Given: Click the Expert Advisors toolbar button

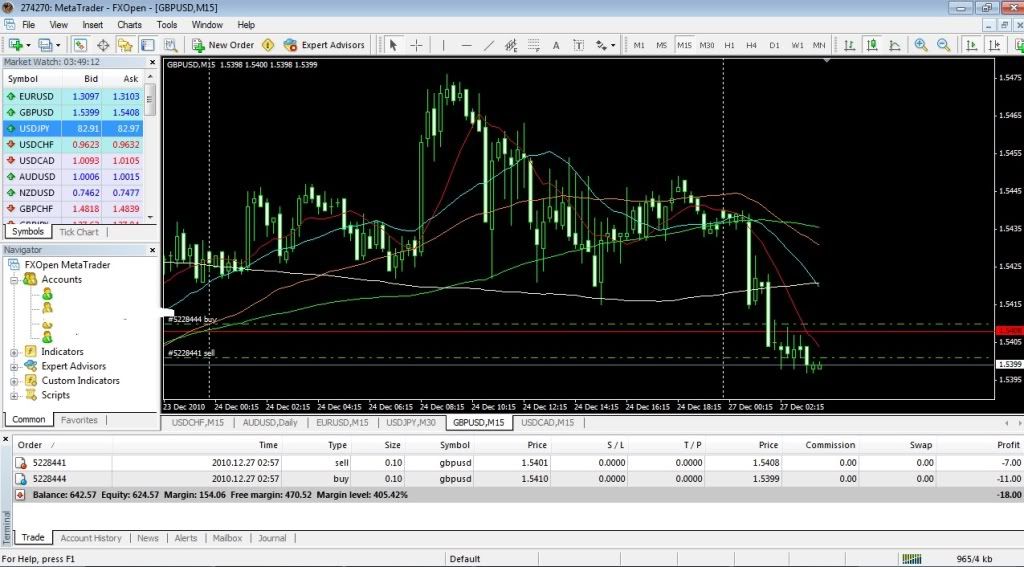Looking at the screenshot, I should (325, 45).
